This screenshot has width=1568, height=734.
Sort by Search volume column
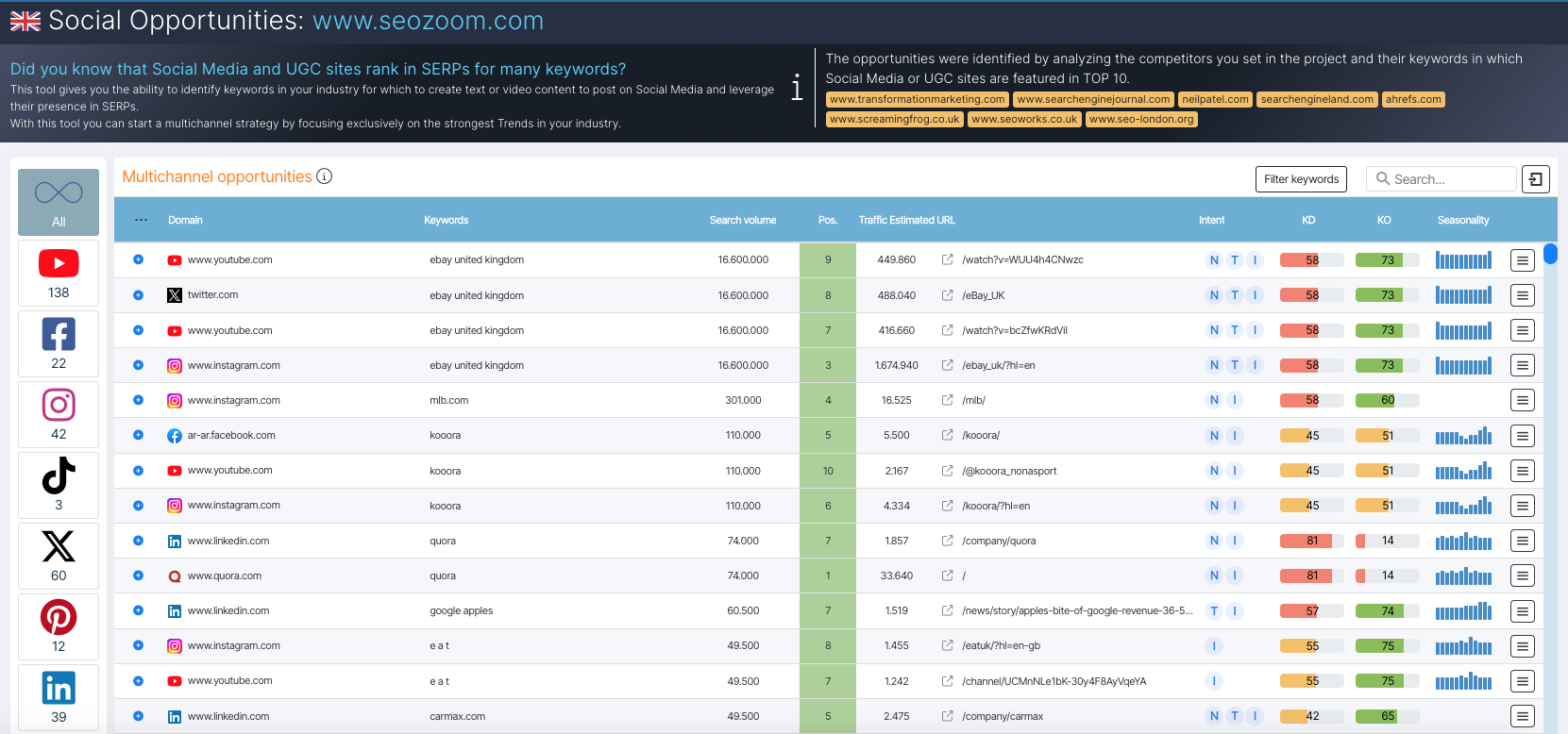tap(743, 220)
